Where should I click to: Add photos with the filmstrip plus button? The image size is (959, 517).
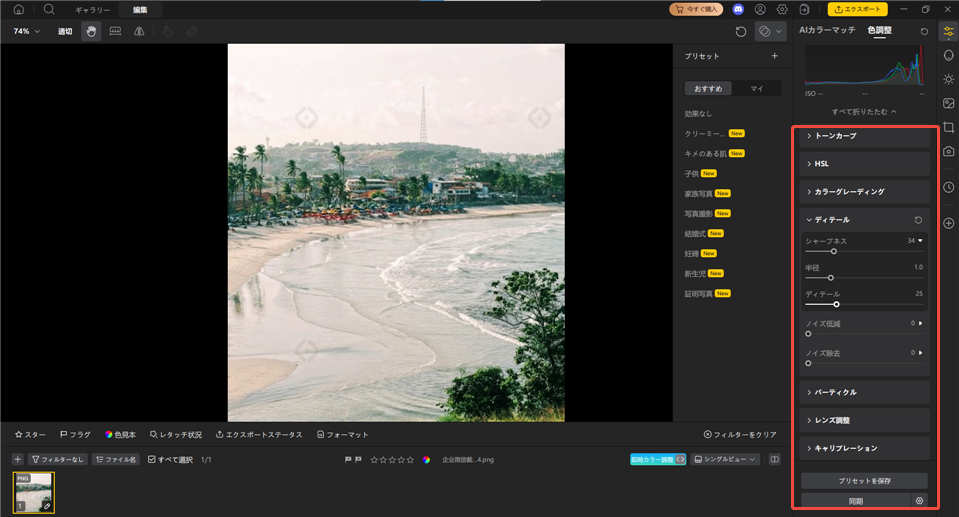(x=18, y=459)
